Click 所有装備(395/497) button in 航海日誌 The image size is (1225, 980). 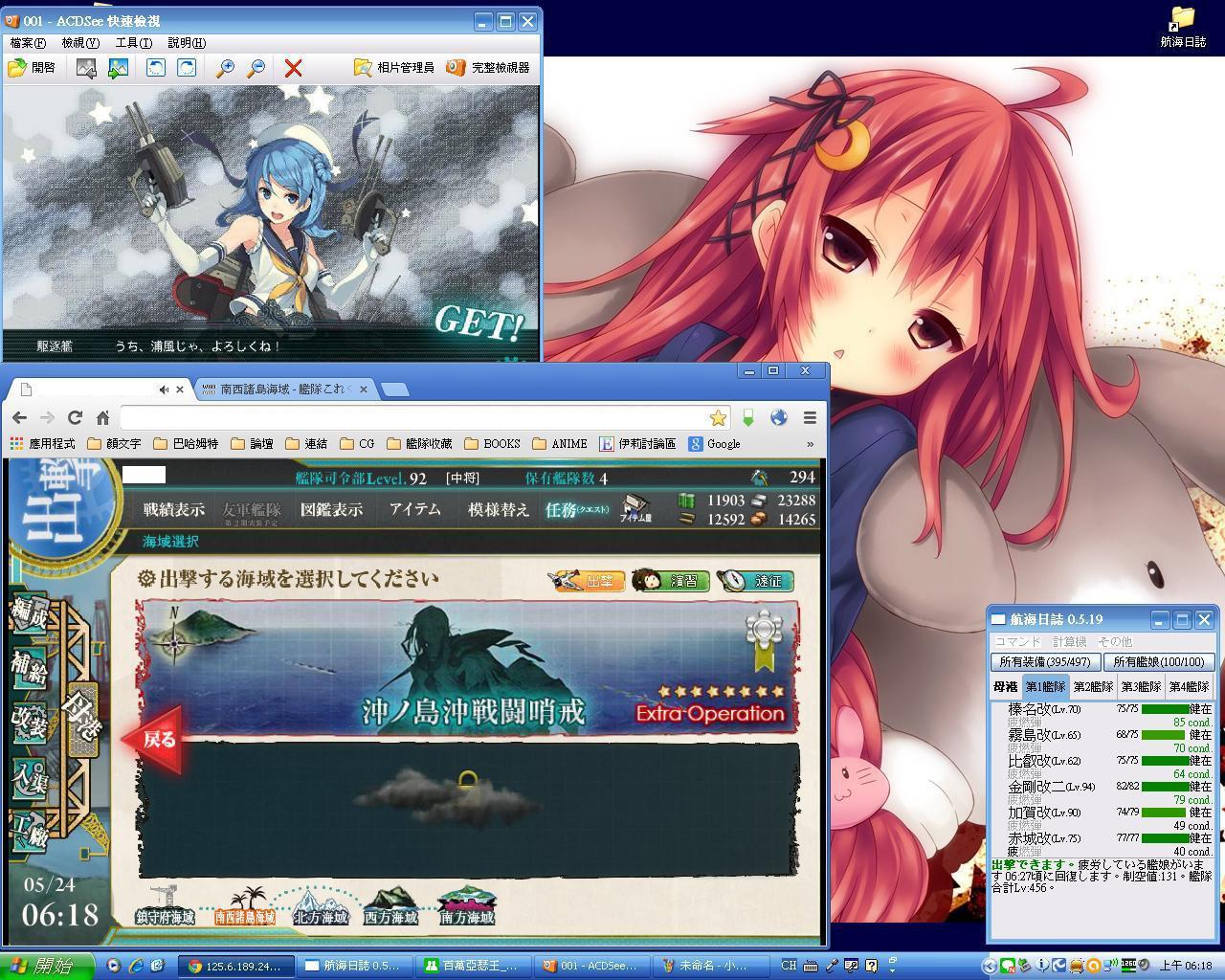(x=1045, y=661)
